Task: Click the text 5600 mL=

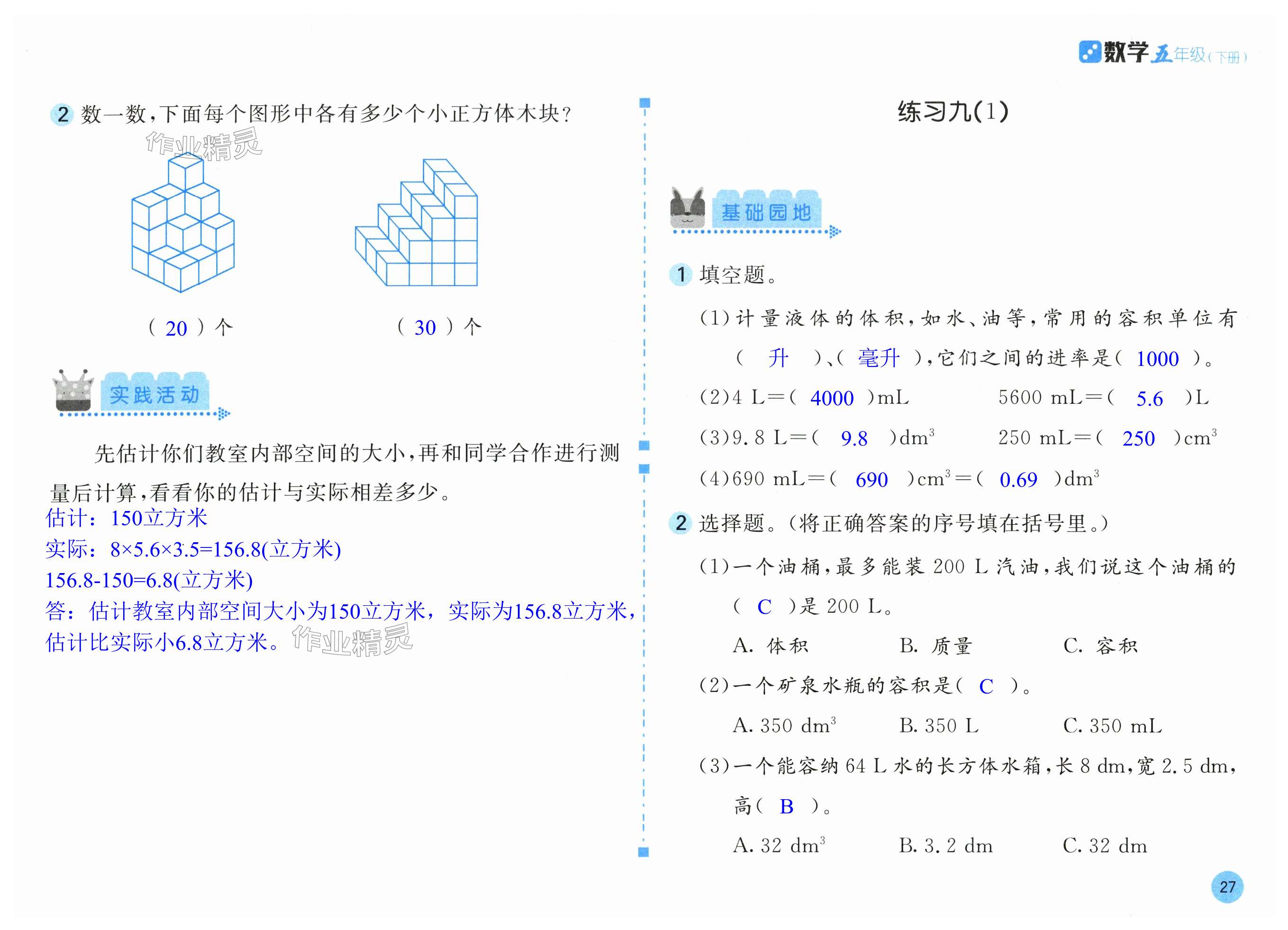Action: [1050, 397]
